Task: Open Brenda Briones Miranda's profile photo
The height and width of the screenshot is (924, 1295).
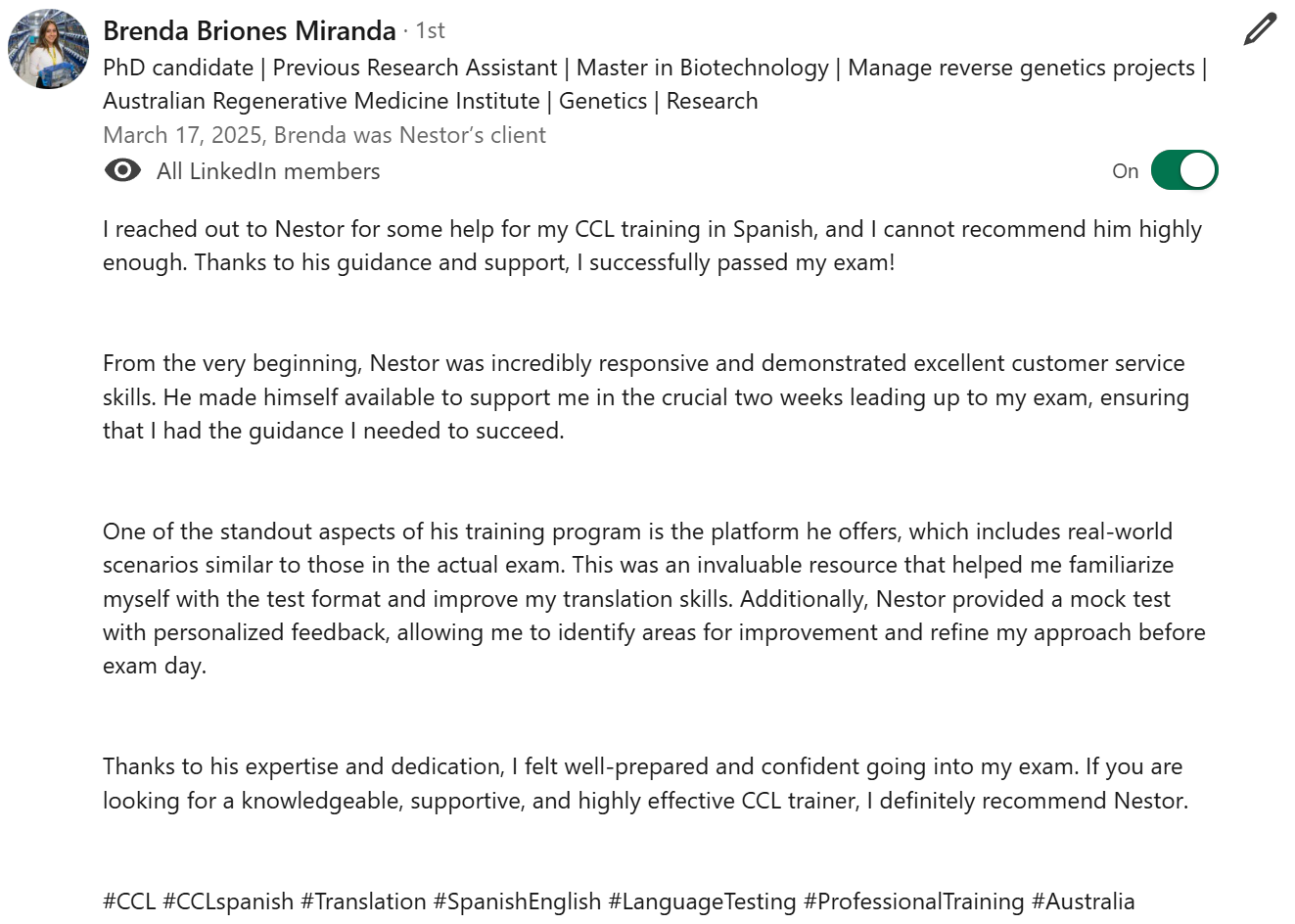Action: pos(49,49)
